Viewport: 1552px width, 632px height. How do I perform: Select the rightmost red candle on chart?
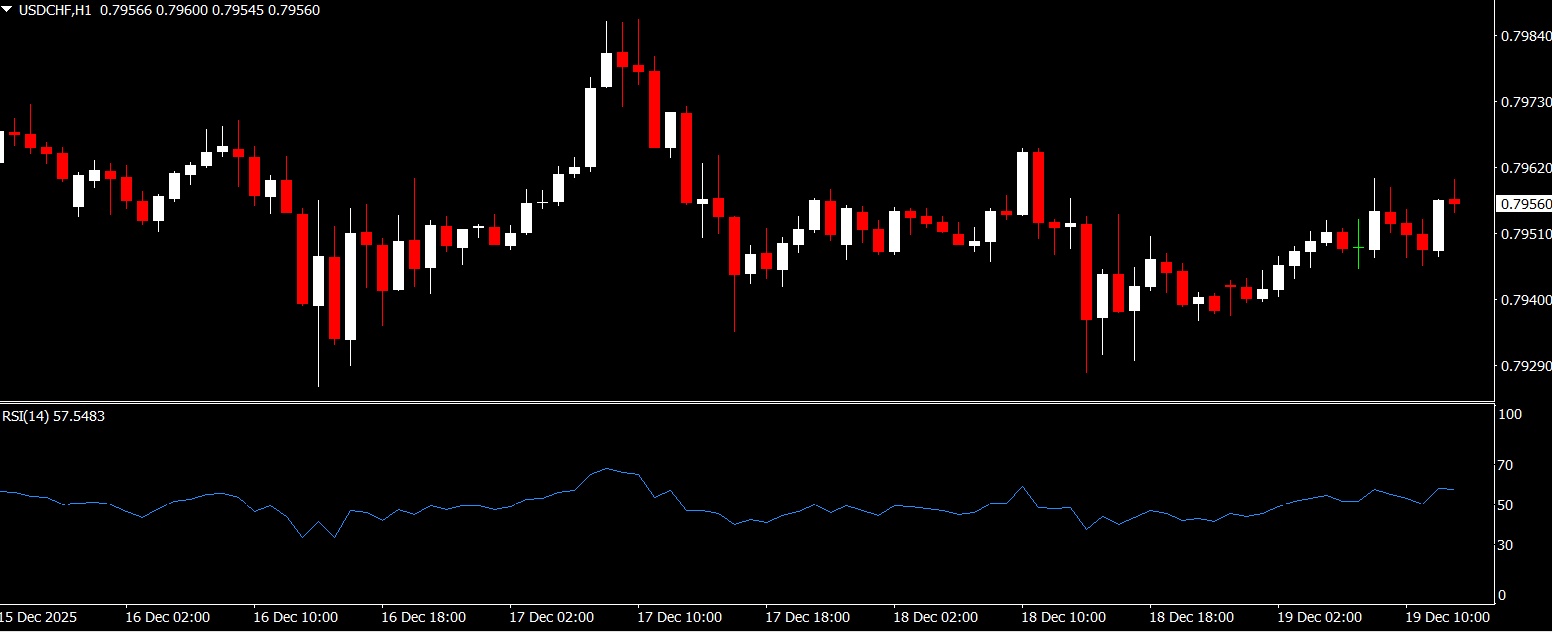click(x=1454, y=201)
